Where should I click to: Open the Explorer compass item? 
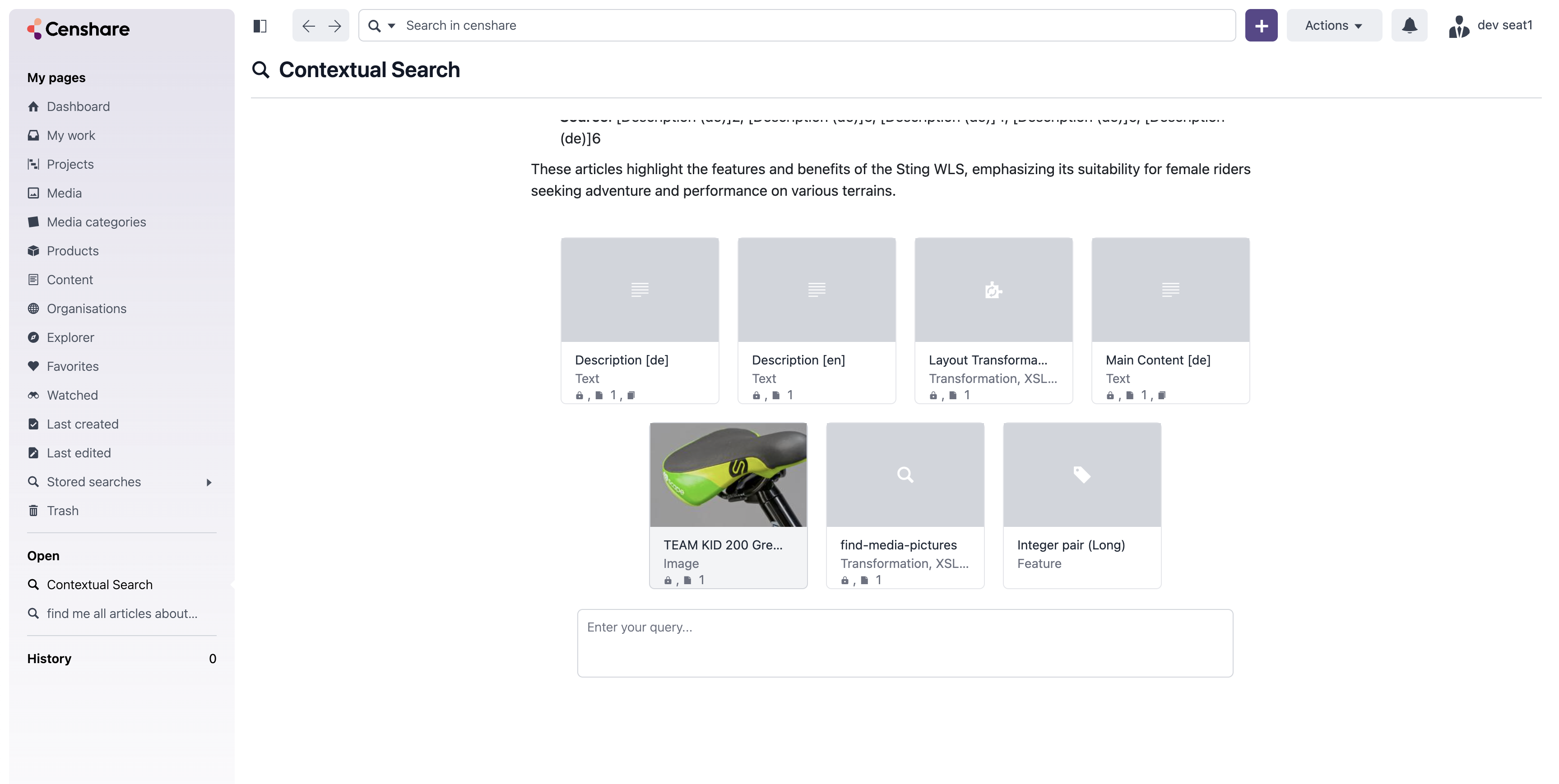70,337
